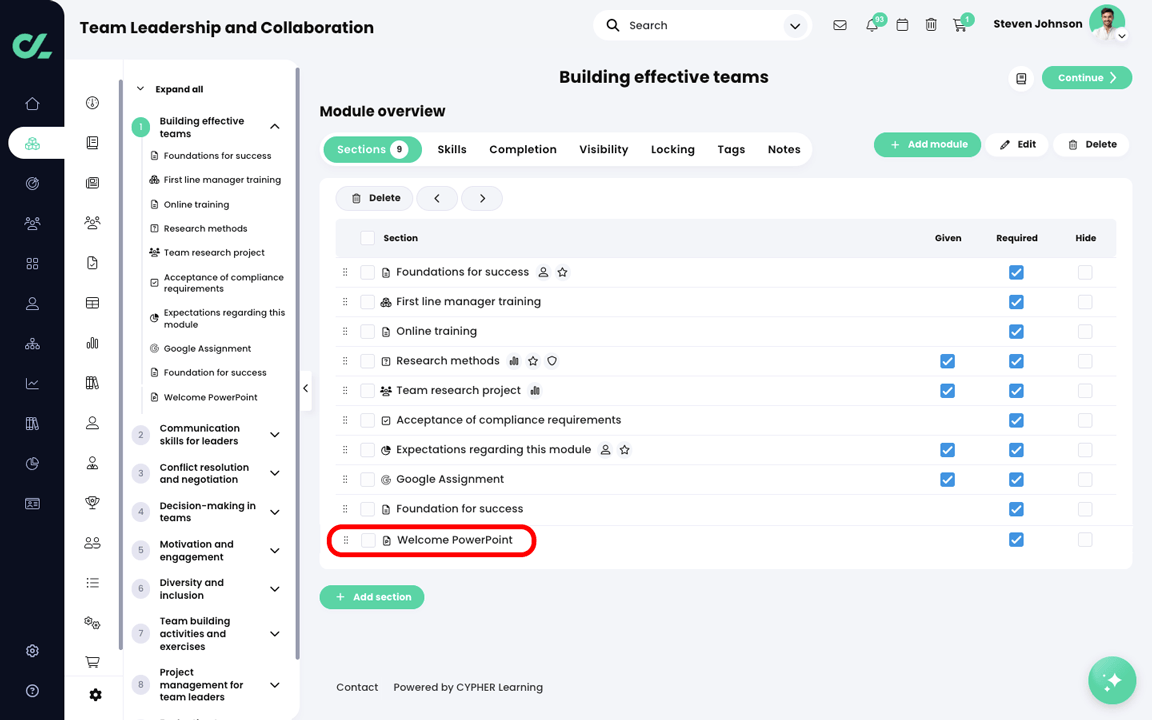
Task: Expand Communication skills for leaders module
Action: (275, 435)
